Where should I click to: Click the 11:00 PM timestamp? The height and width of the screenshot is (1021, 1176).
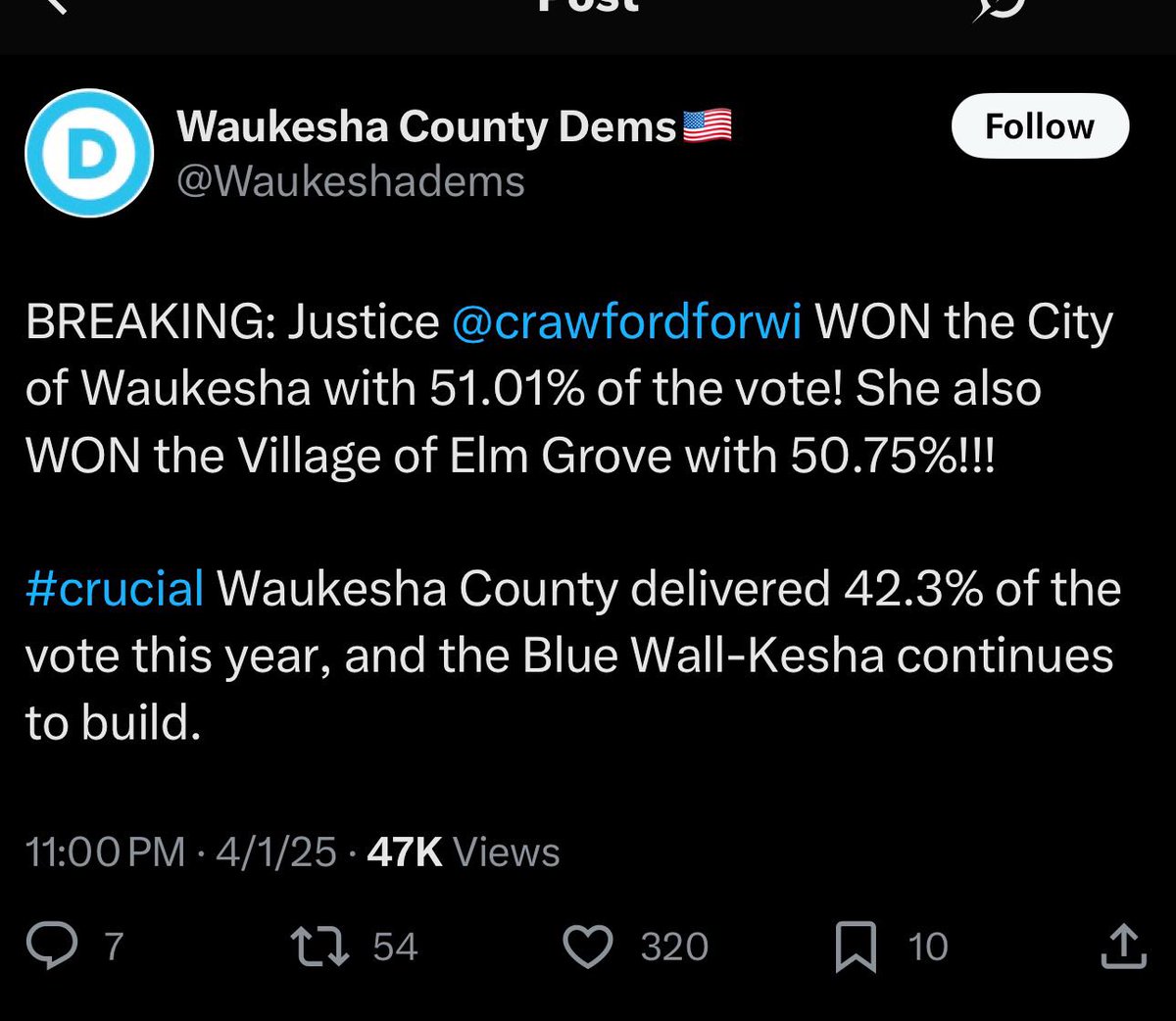click(105, 851)
